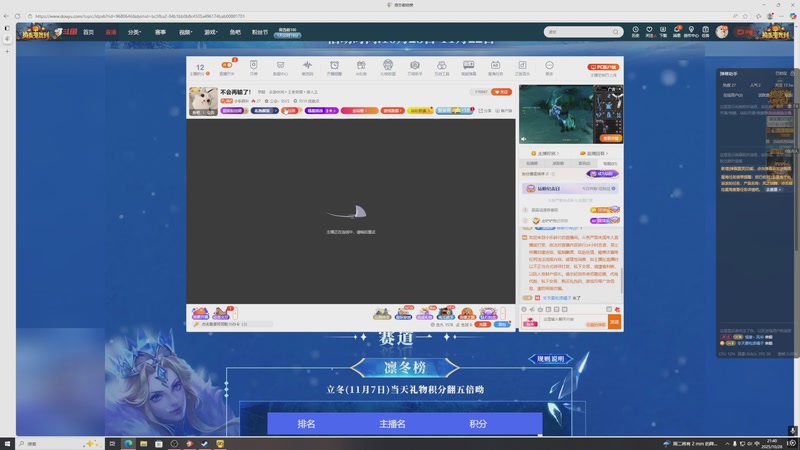Open Microsoft Edge from the taskbar
The image size is (800, 450).
(x=128, y=444)
